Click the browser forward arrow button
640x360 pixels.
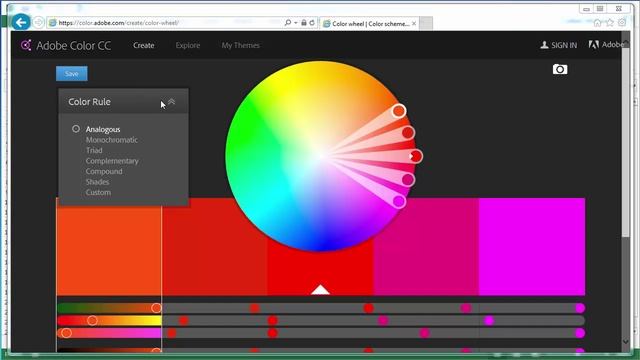pos(38,22)
